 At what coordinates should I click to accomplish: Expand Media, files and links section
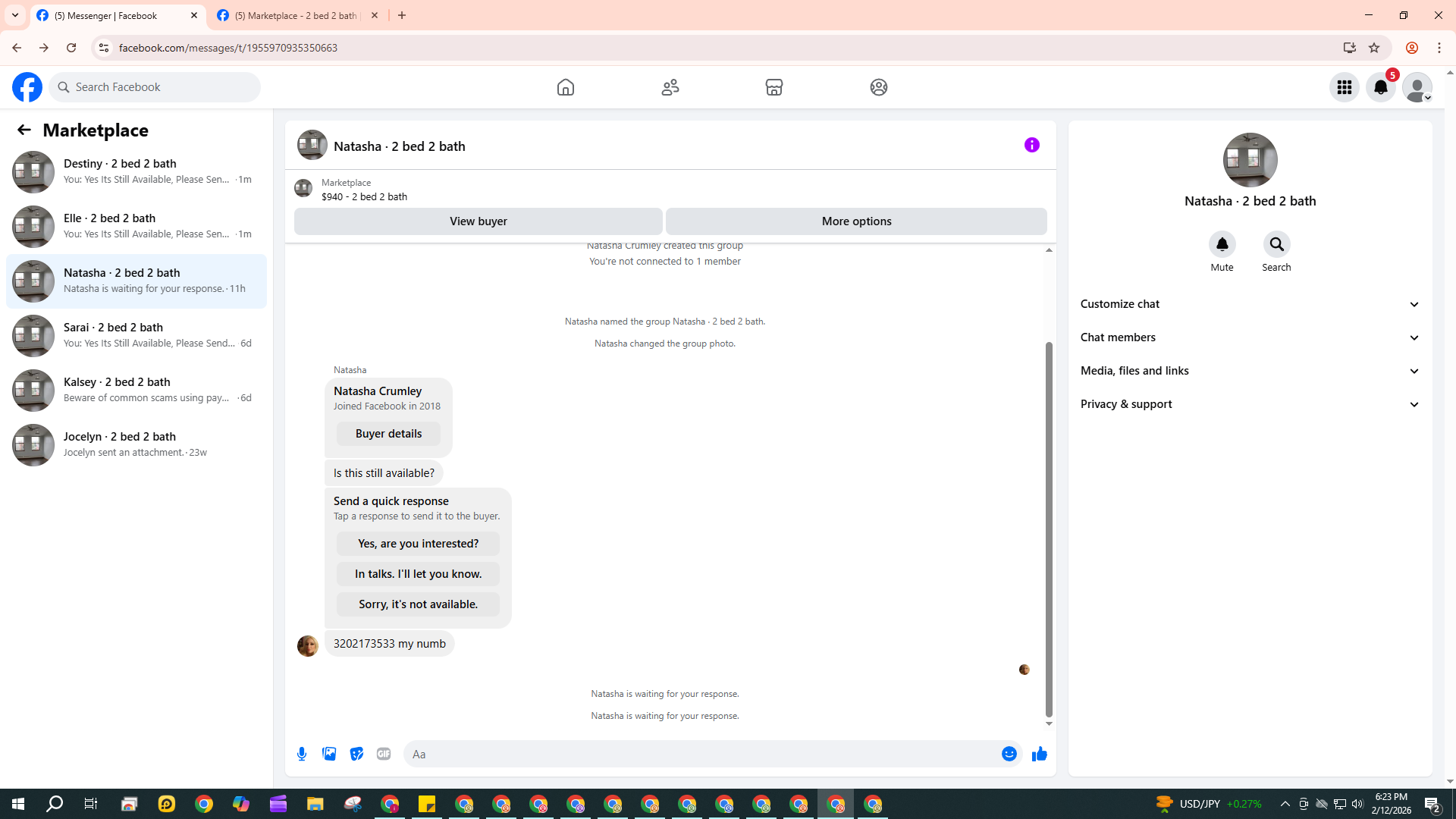coord(1250,371)
